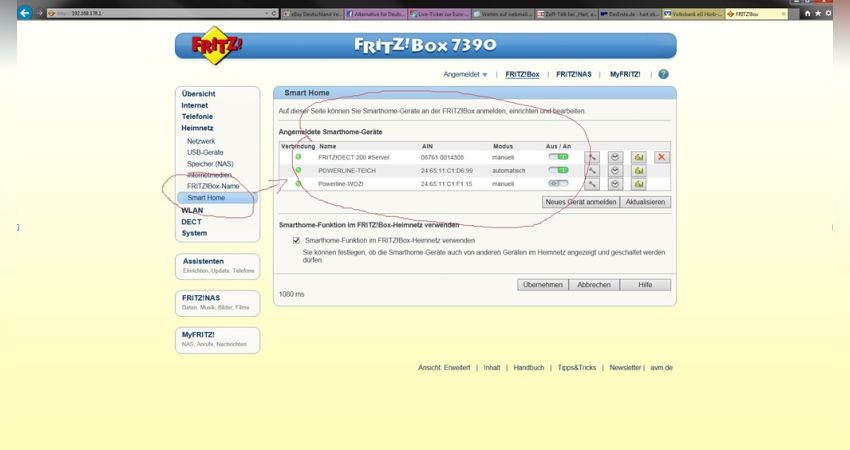Image resolution: width=850 pixels, height=450 pixels.
Task: Click the browser forward arrow
Action: [40, 13]
